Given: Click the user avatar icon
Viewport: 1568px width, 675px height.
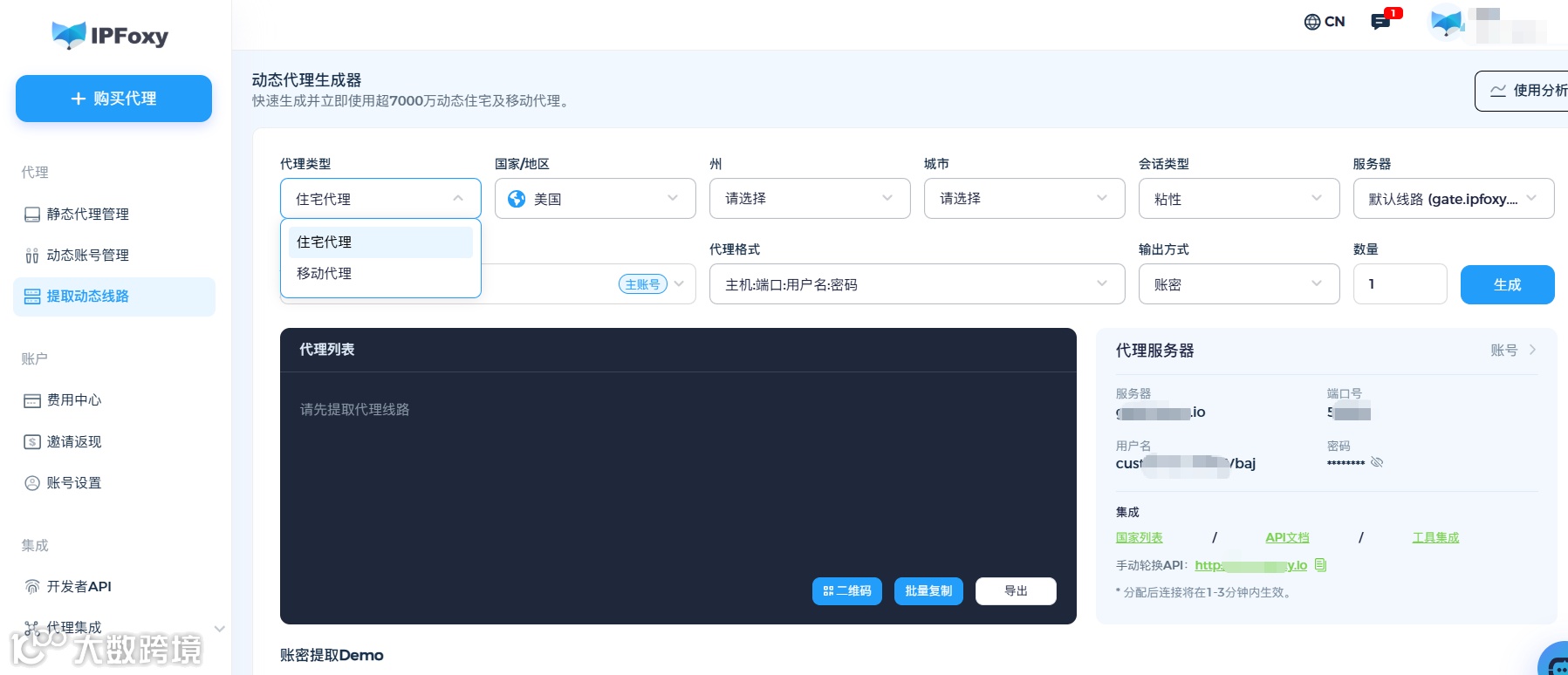Looking at the screenshot, I should (x=1447, y=22).
